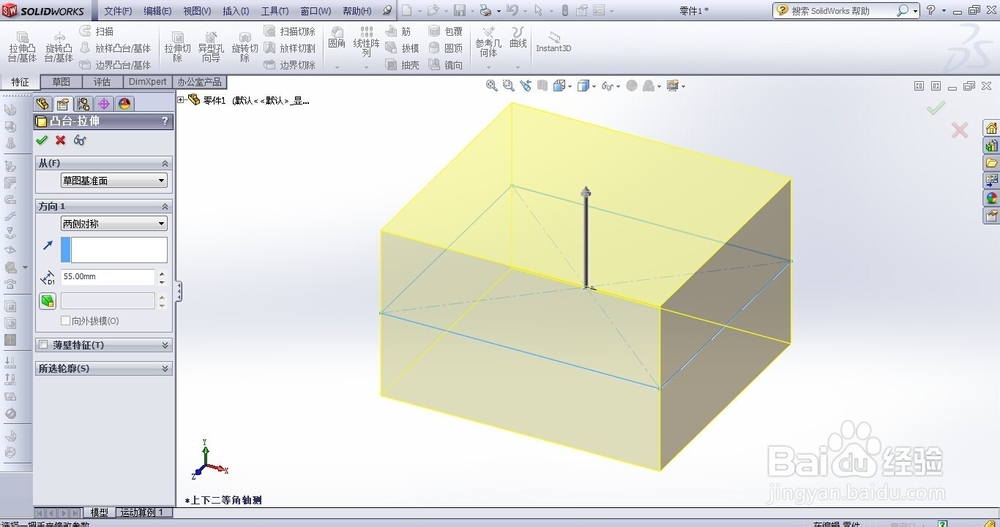Collapse the 从(F) section
1000x527 pixels.
pyautogui.click(x=165, y=163)
